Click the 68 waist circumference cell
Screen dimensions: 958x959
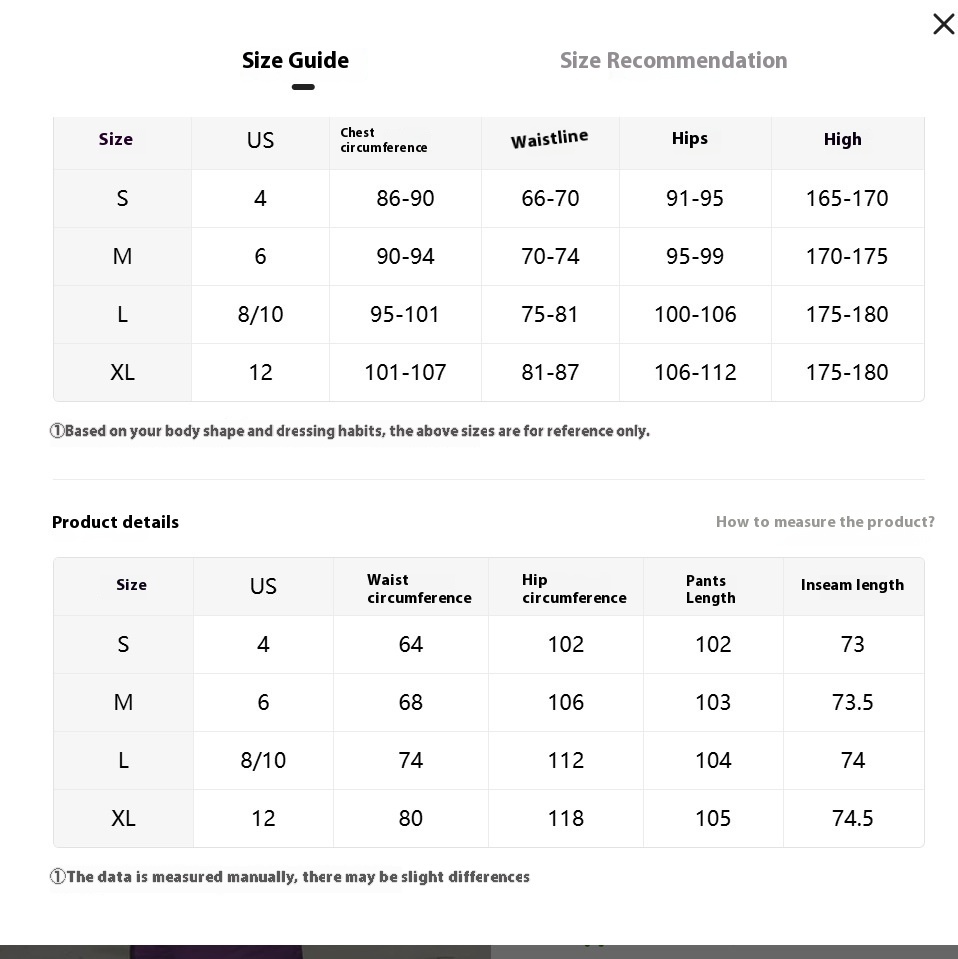click(410, 702)
